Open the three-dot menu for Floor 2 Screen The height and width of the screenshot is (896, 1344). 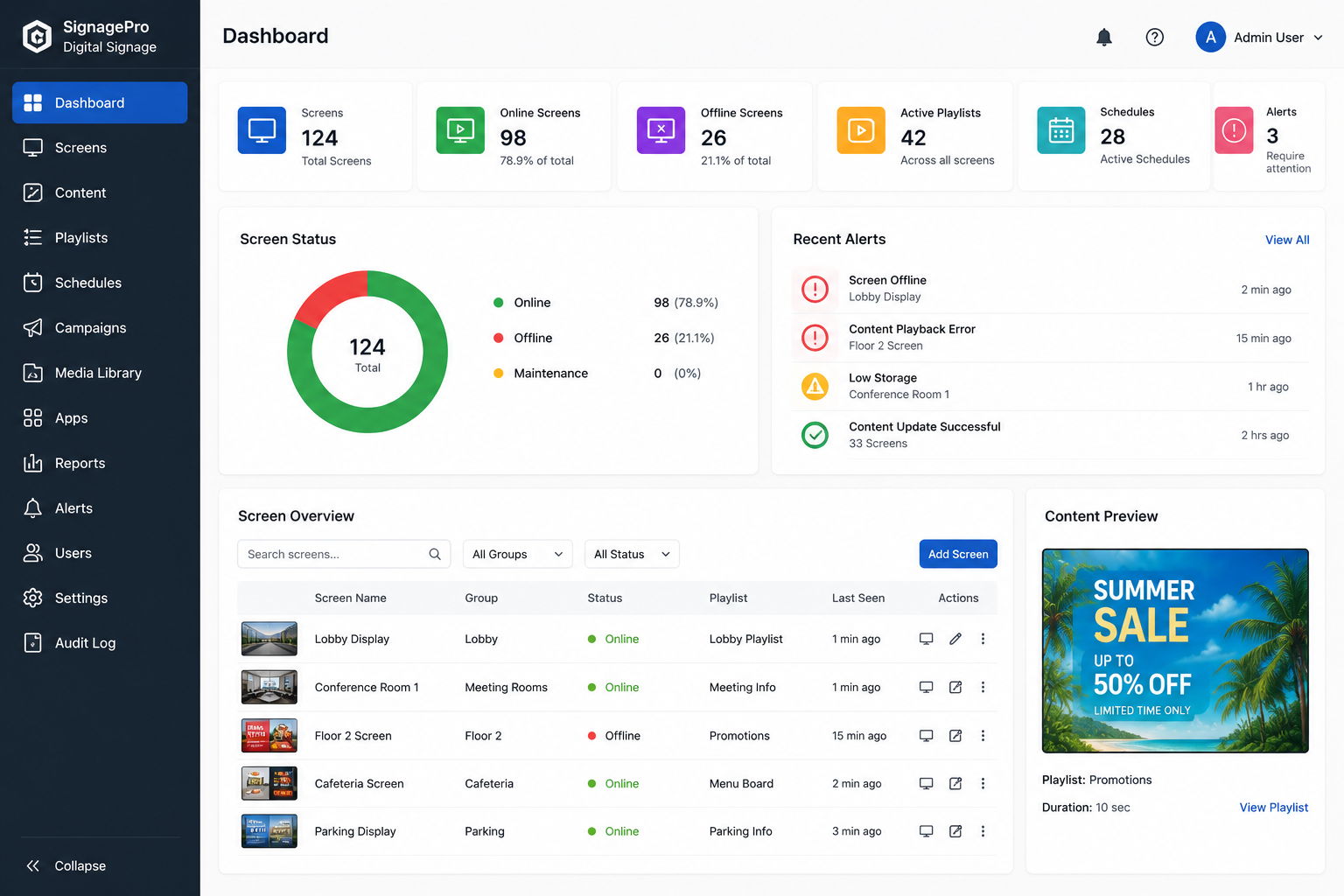983,736
